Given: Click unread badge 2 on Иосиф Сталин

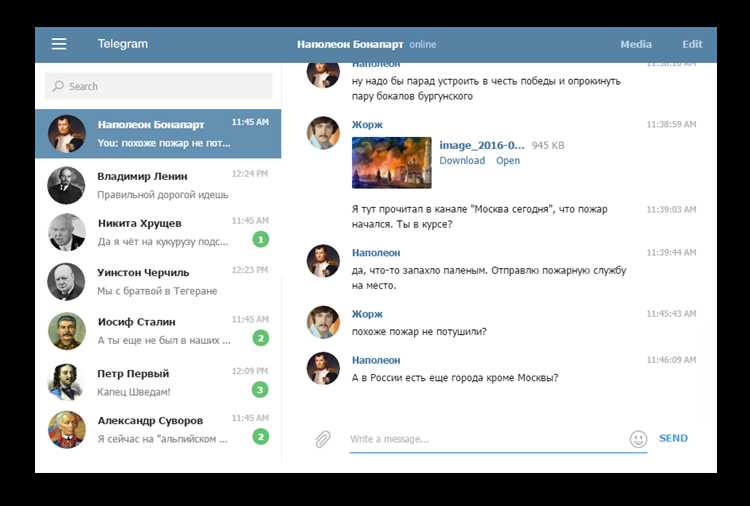Looking at the screenshot, I should (x=260, y=338).
